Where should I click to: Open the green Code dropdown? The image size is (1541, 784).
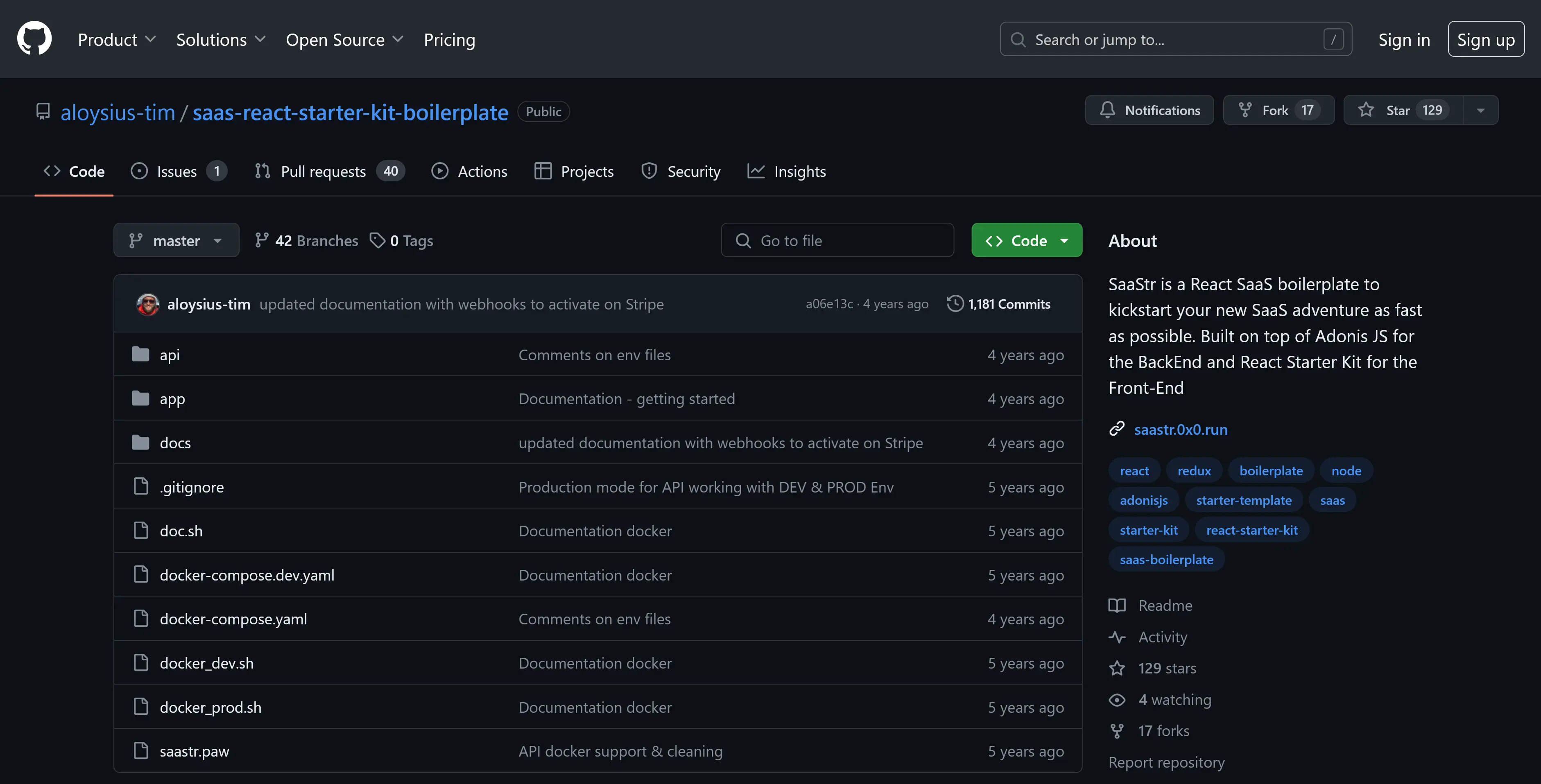[1026, 240]
